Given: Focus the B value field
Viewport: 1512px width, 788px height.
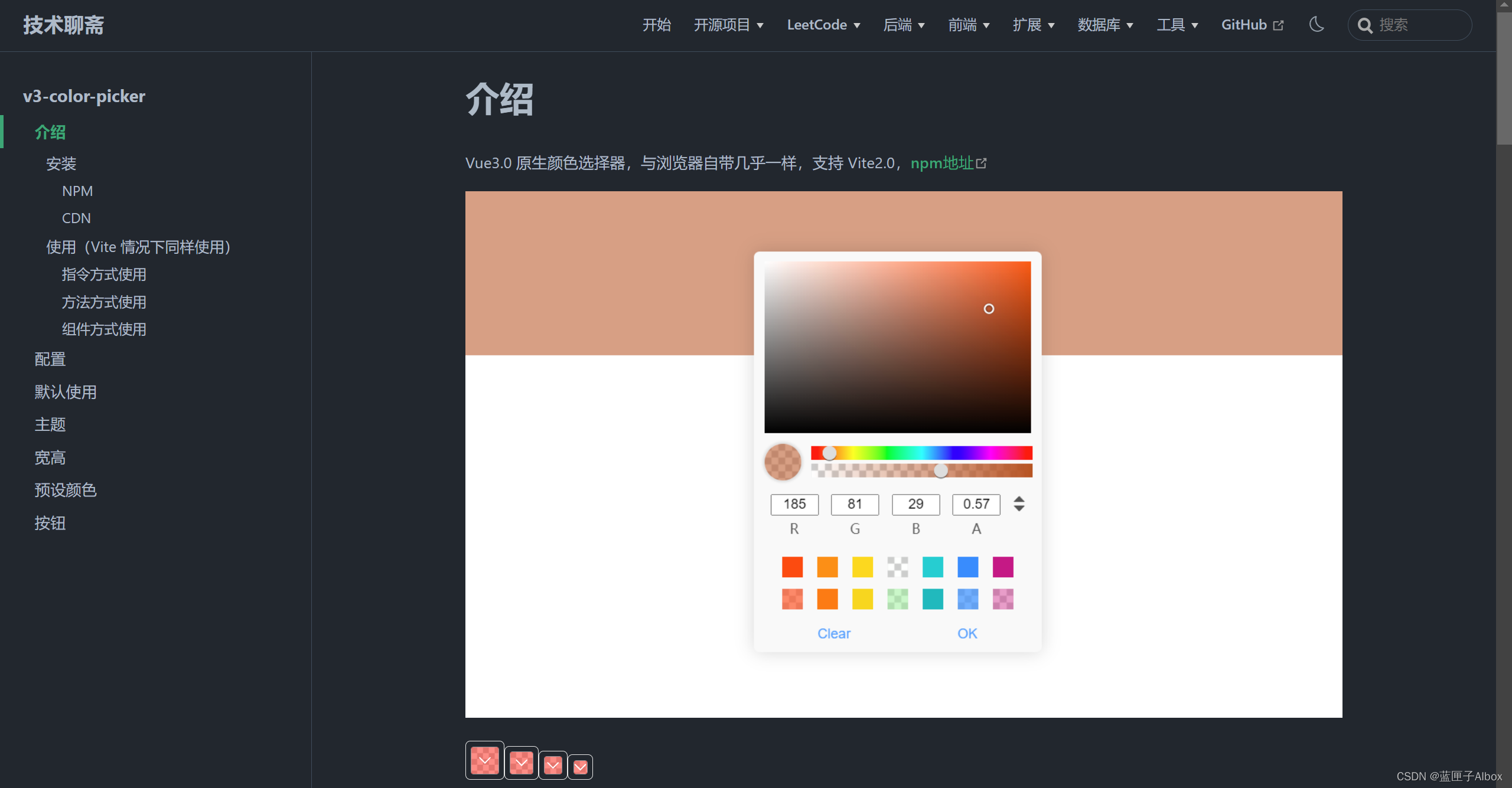Looking at the screenshot, I should point(915,504).
